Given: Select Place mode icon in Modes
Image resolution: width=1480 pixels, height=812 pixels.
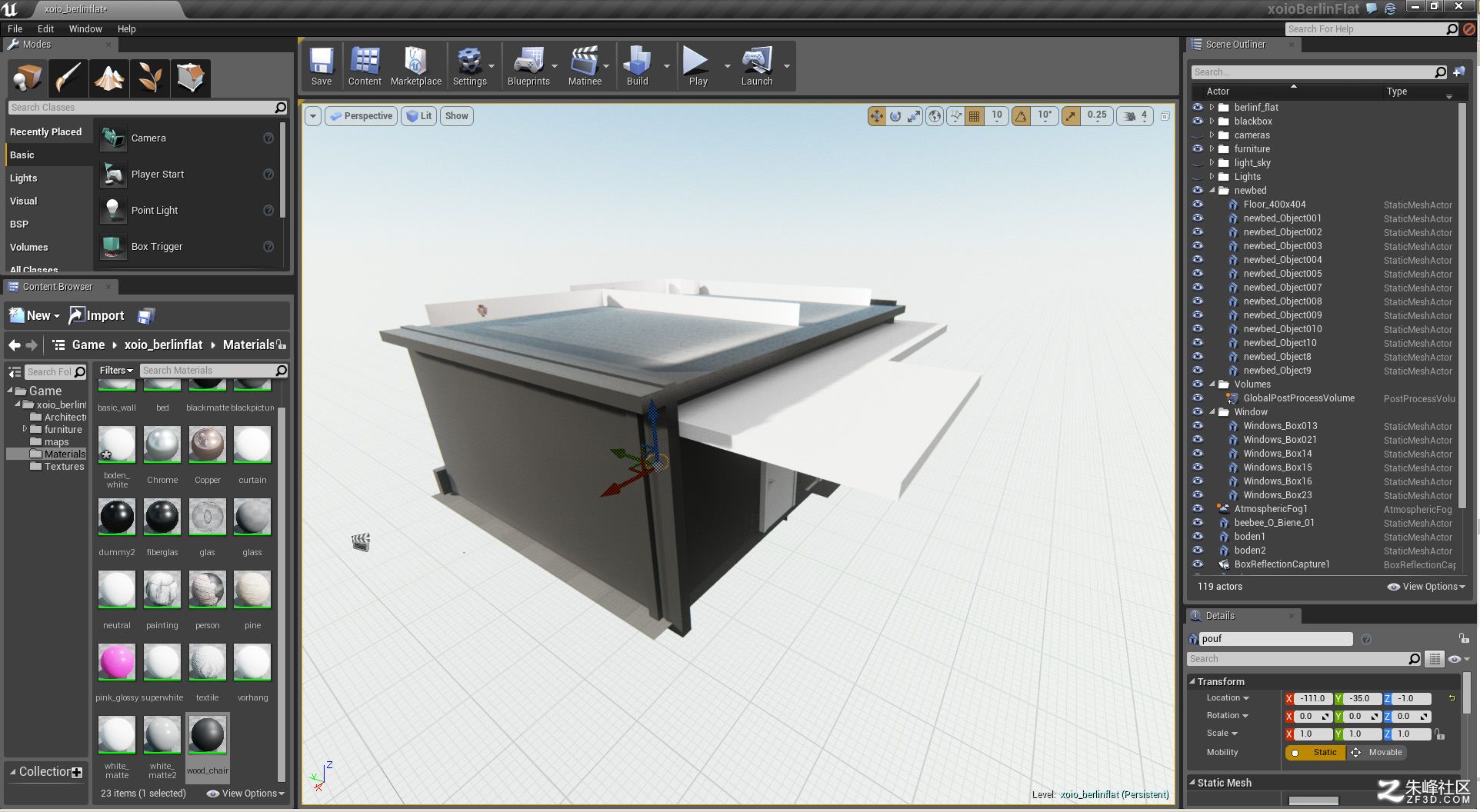Looking at the screenshot, I should click(27, 78).
